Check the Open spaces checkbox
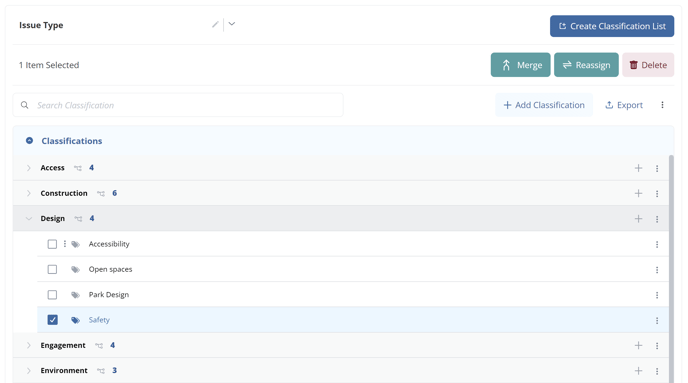Viewport: 688px width, 383px height. (52, 269)
